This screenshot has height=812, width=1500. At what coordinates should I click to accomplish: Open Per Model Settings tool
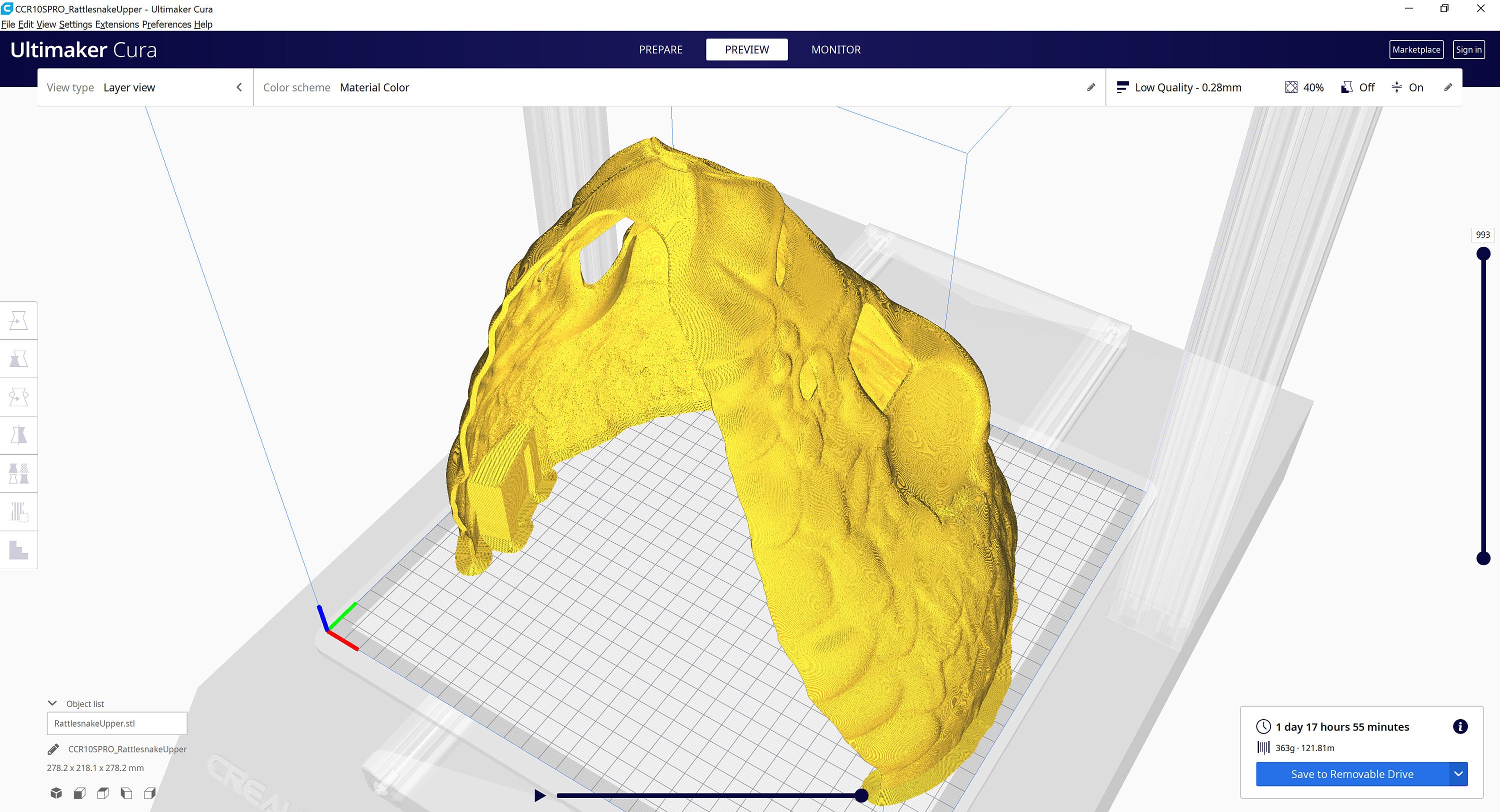coord(19,473)
